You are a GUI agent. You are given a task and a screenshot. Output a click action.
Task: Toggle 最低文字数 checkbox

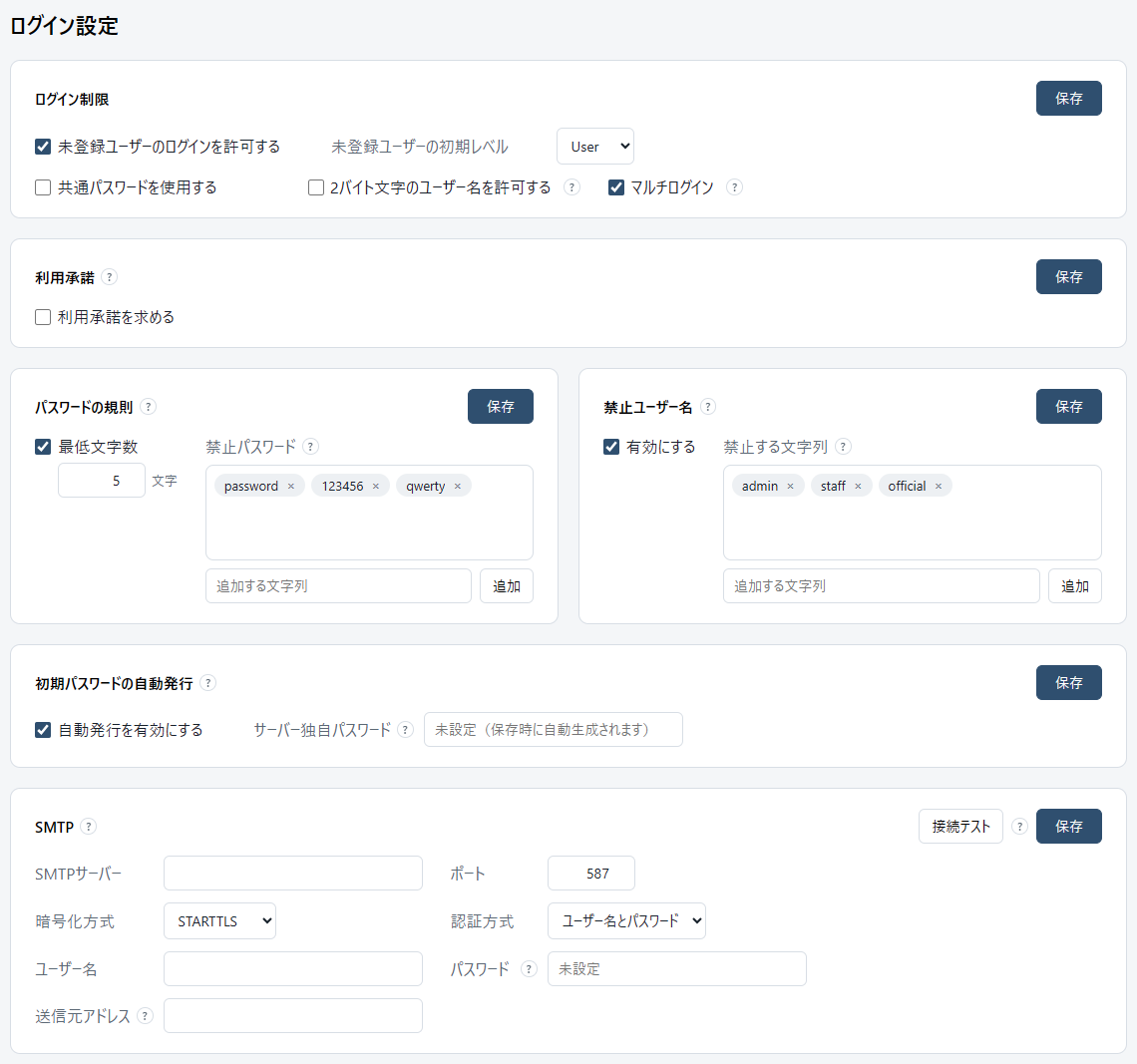pos(43,447)
